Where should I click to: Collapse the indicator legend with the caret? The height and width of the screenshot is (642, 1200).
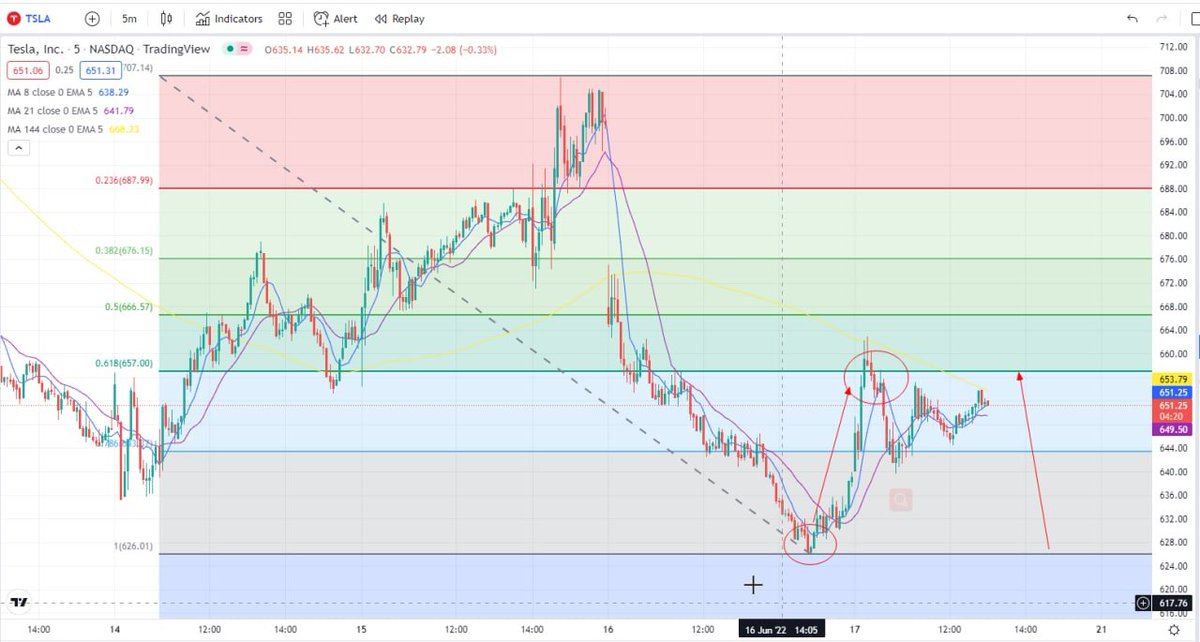point(18,147)
